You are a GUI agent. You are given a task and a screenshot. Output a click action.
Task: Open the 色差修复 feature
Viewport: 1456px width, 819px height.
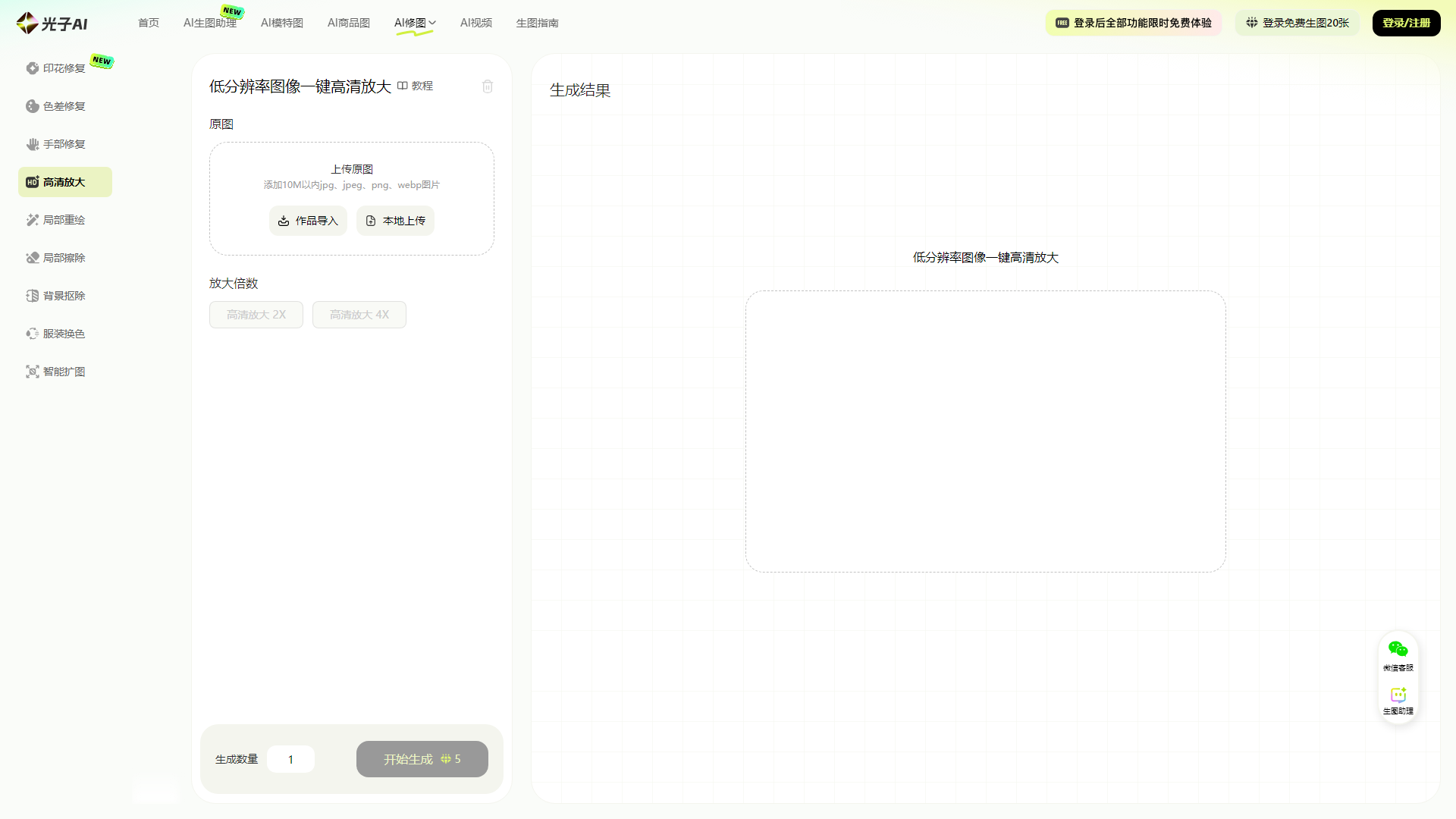click(64, 106)
